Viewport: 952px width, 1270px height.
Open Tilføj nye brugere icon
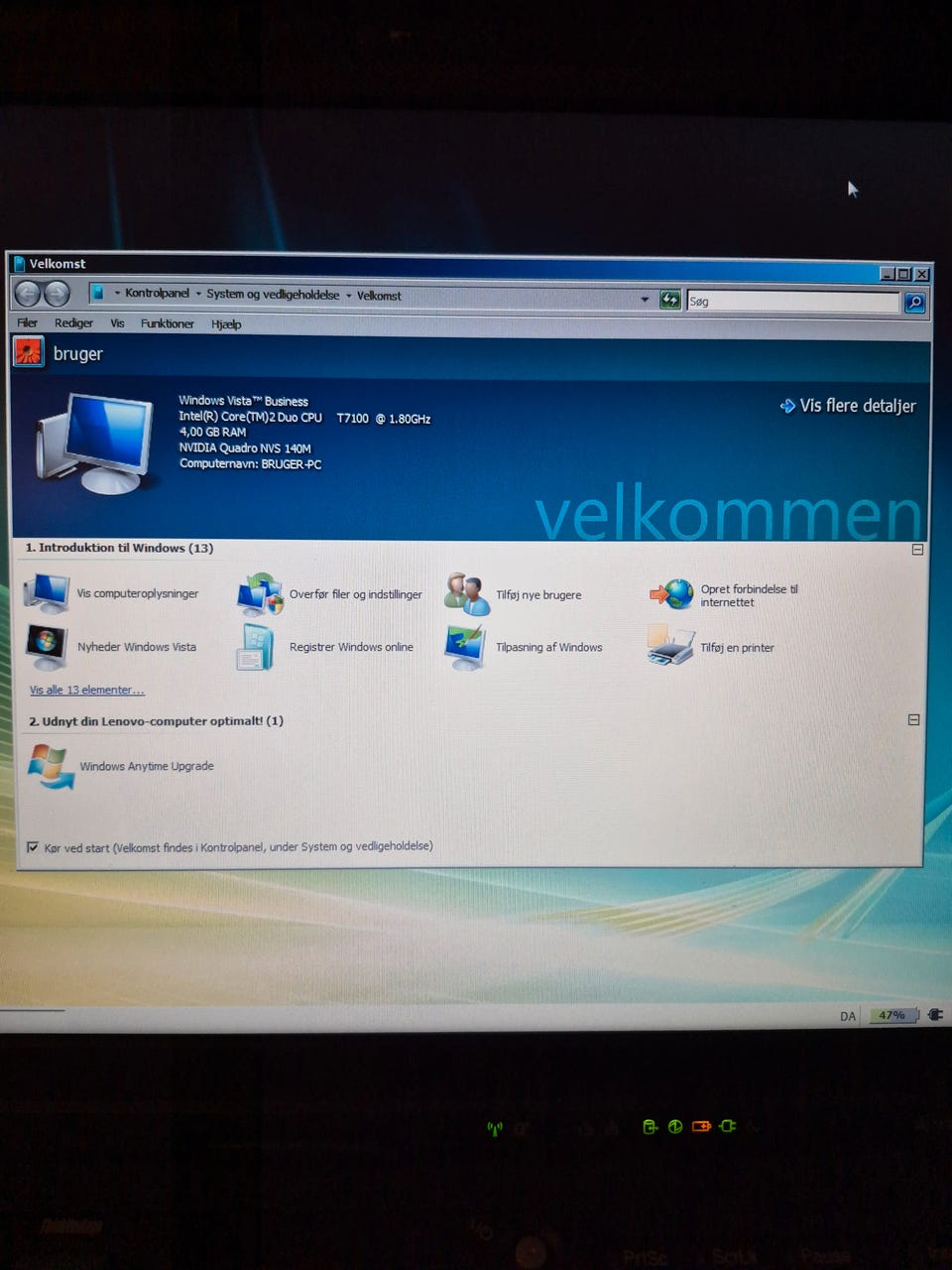click(x=466, y=594)
